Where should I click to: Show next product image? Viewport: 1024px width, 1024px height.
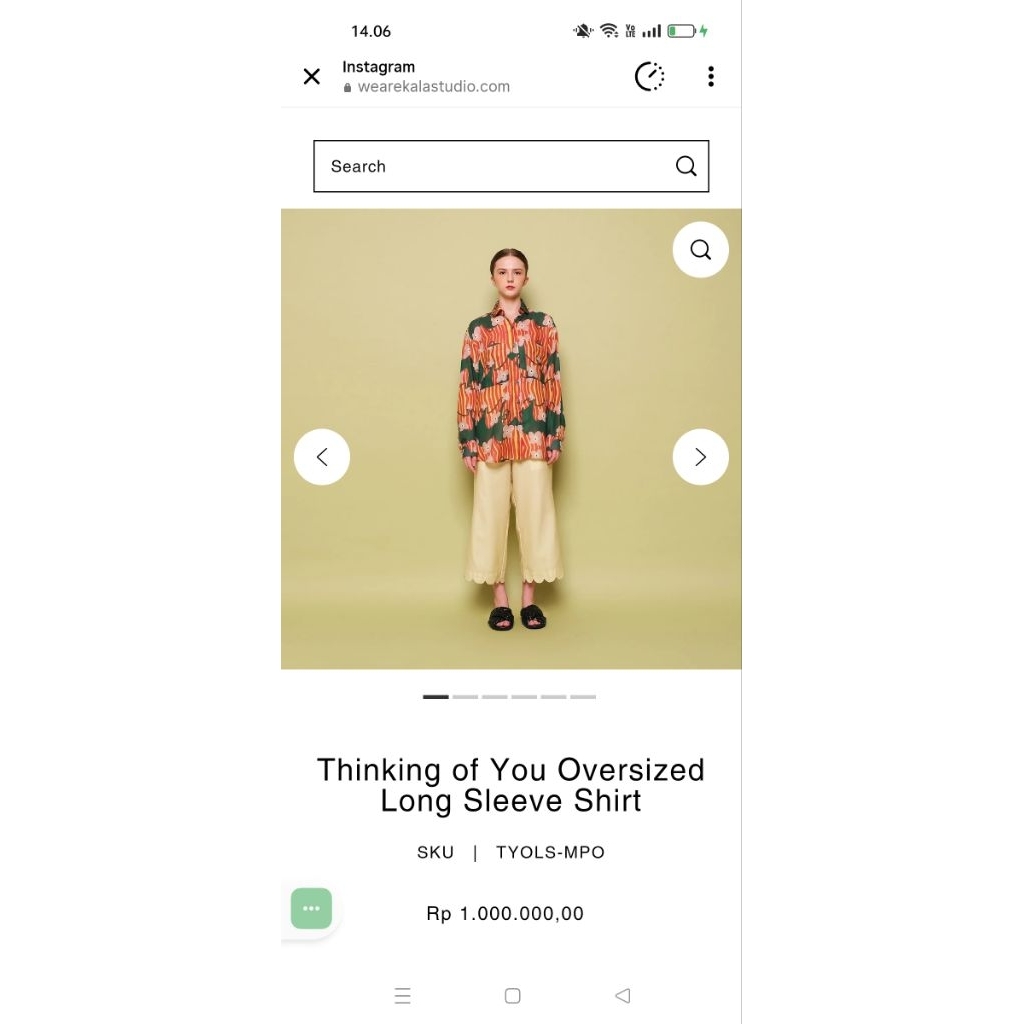[700, 456]
